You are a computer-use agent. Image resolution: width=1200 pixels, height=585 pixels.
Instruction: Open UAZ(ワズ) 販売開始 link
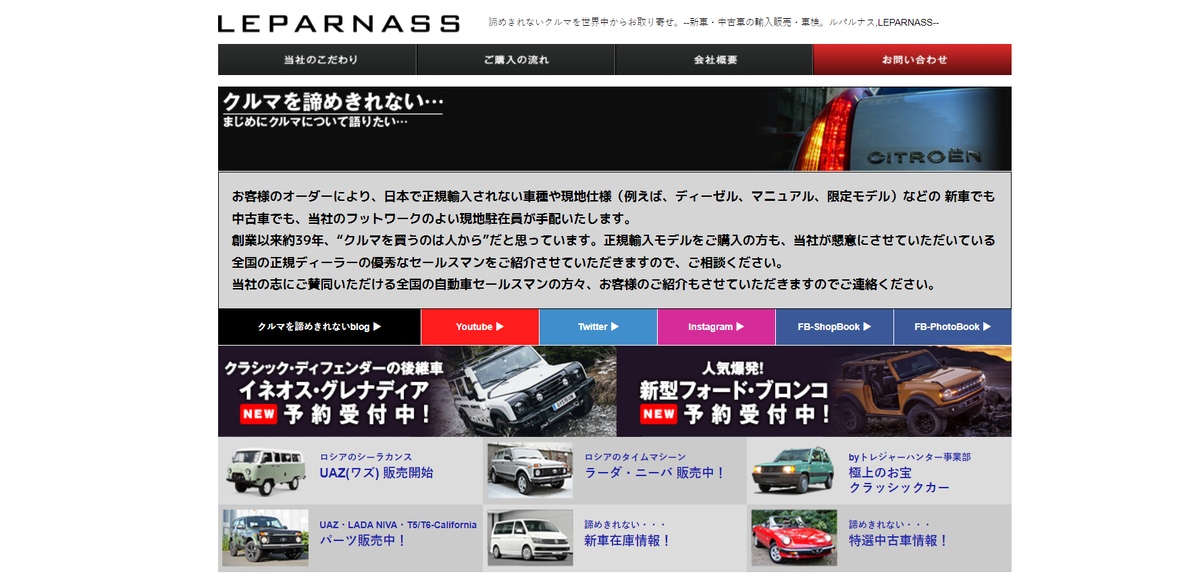coord(376,473)
